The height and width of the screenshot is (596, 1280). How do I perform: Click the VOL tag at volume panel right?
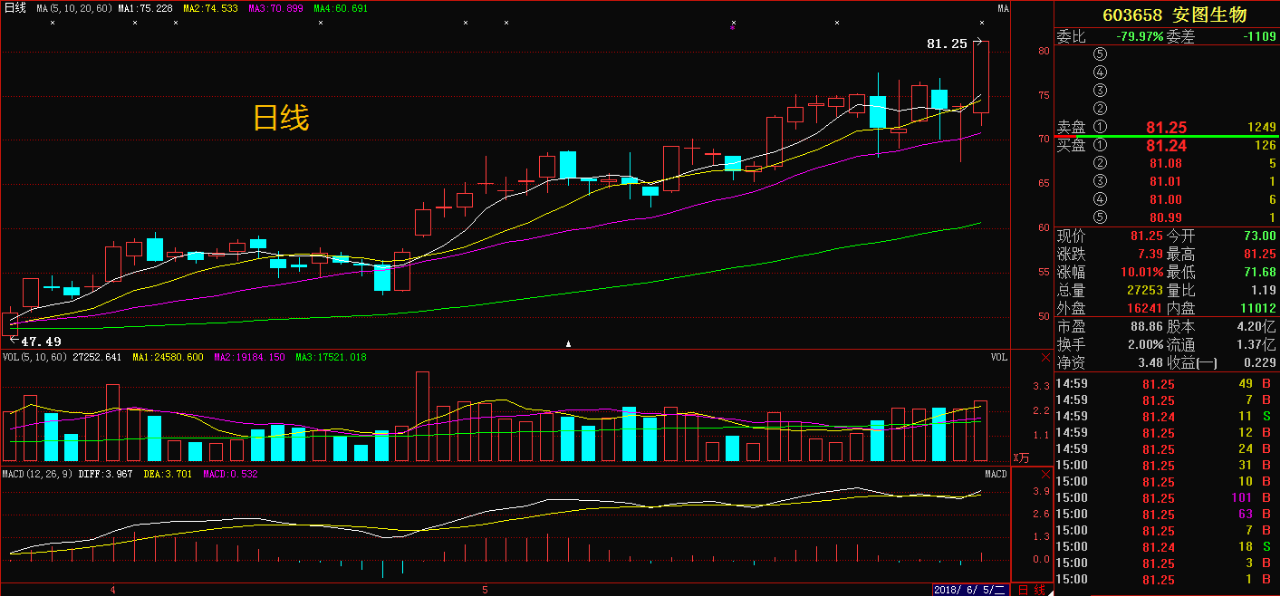999,357
